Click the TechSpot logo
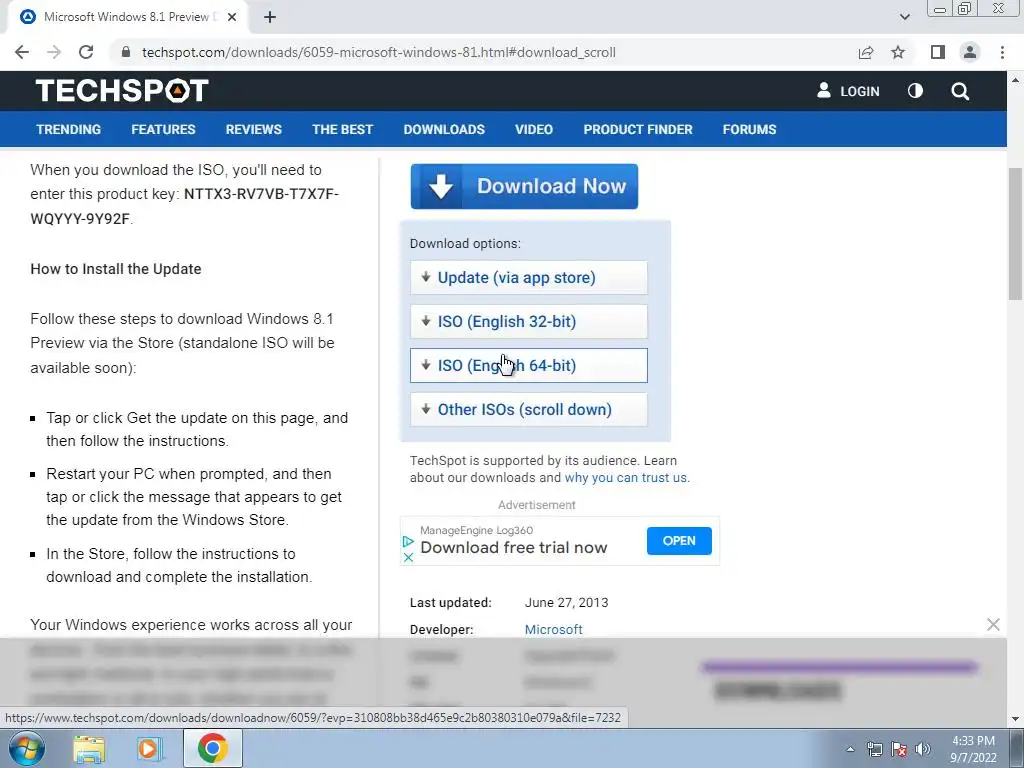Viewport: 1024px width, 768px height. point(122,90)
